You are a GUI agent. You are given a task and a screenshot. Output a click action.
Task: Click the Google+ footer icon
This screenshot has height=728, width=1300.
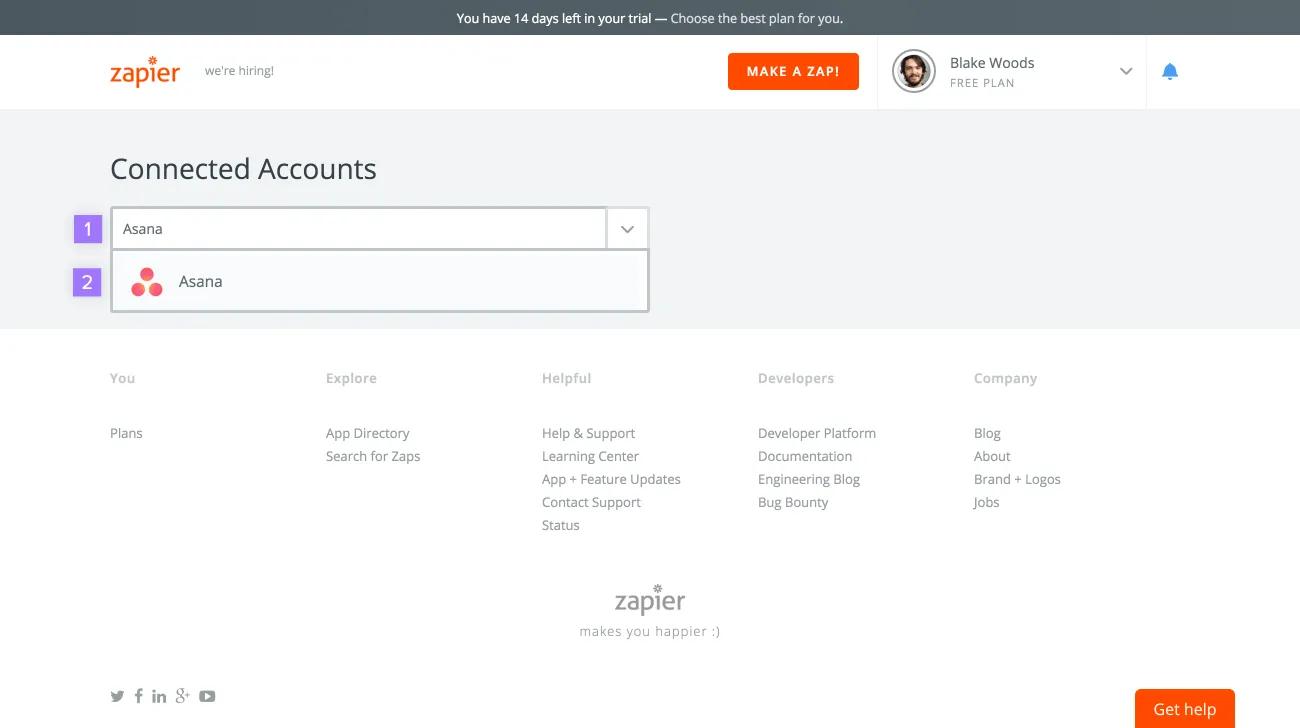183,695
